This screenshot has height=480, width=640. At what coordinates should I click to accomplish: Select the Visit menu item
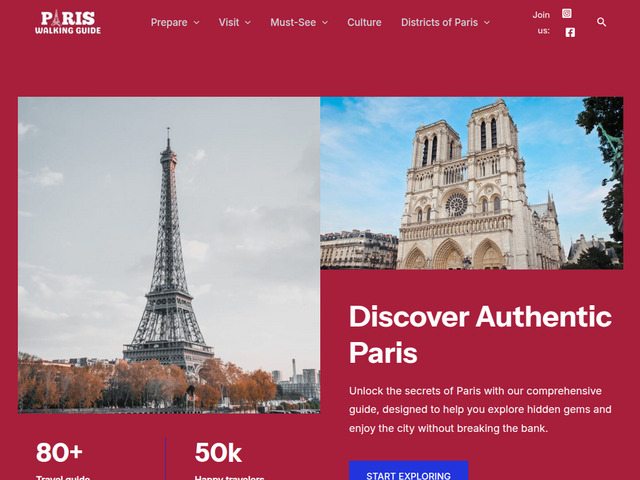229,22
